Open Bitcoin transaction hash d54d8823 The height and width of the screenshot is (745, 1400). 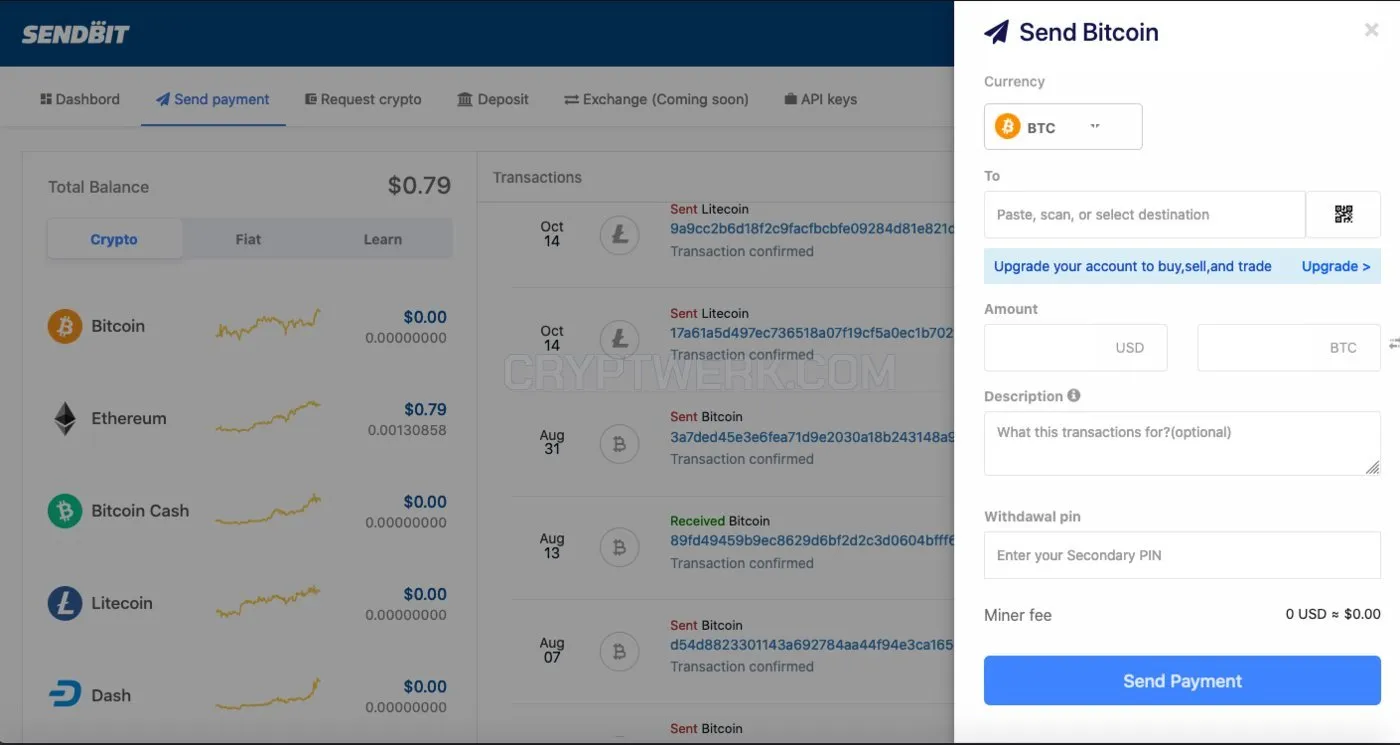(812, 644)
